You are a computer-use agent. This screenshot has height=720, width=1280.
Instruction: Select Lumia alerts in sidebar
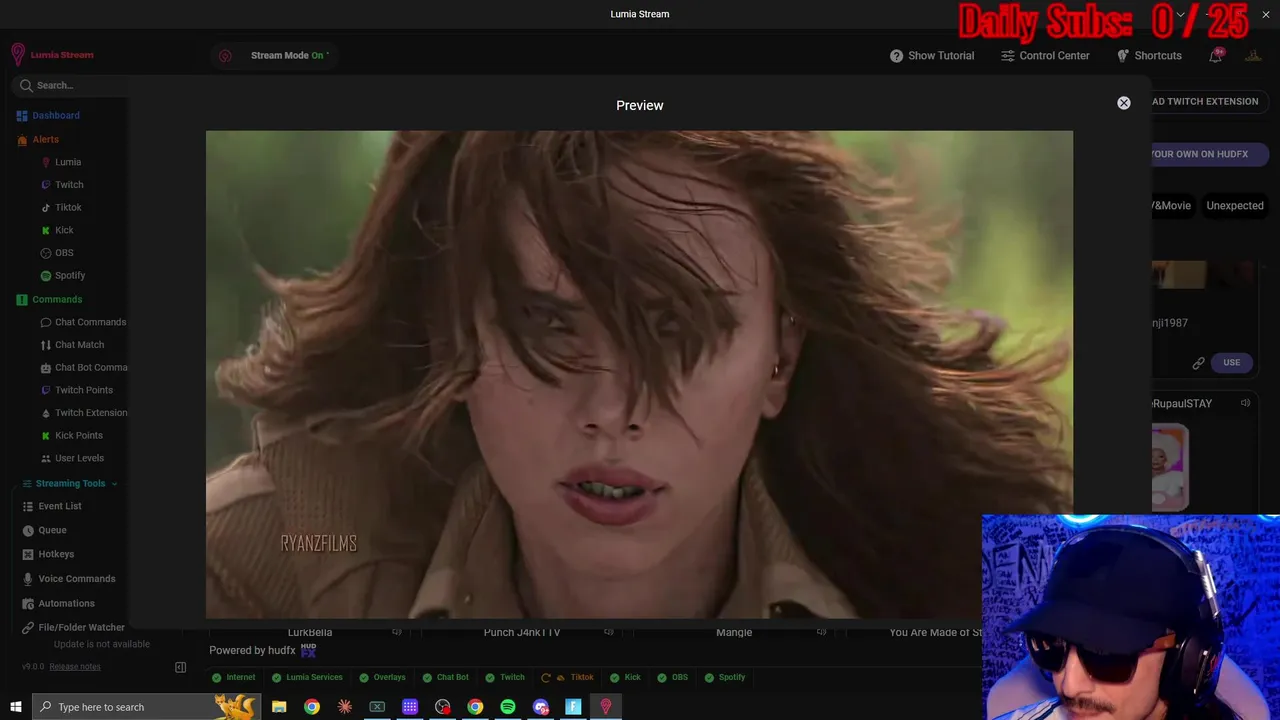pyautogui.click(x=61, y=162)
